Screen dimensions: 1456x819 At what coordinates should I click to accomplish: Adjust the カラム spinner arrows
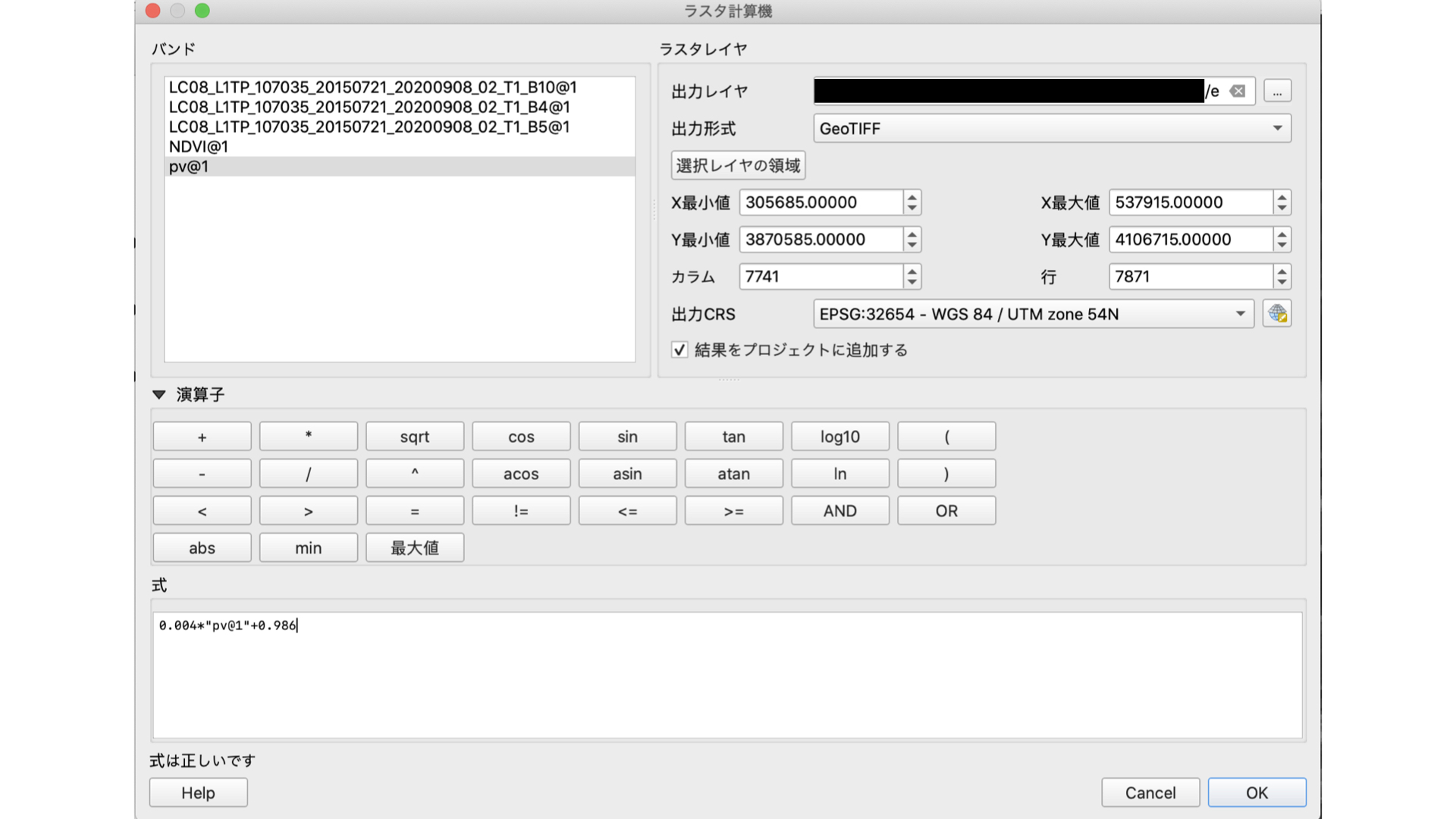pos(912,277)
